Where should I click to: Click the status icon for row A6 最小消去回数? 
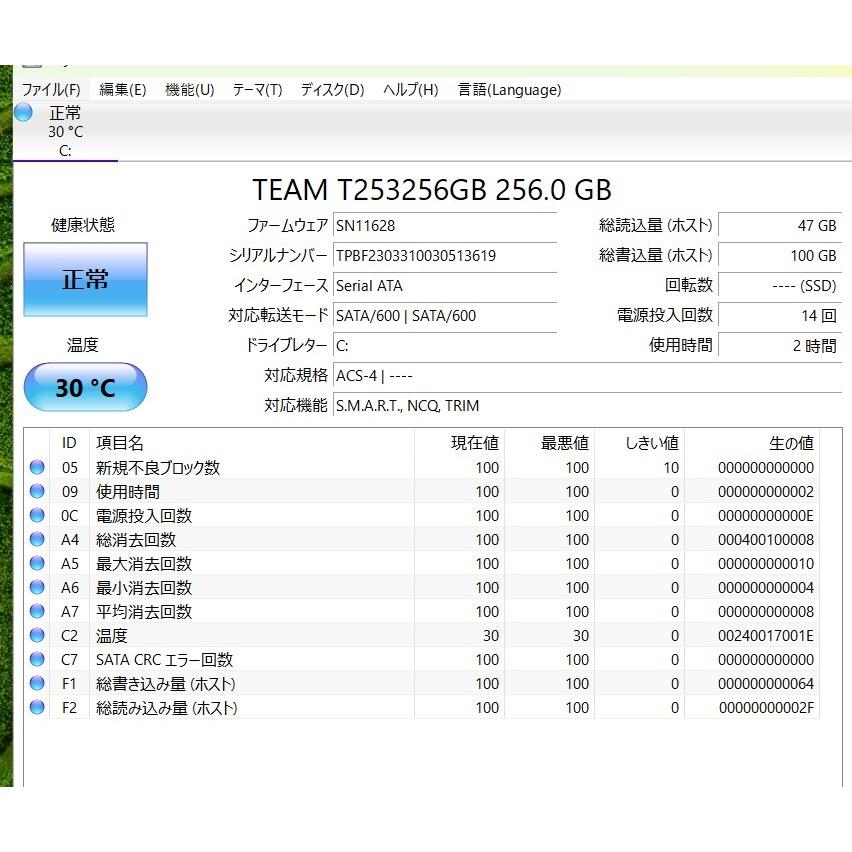(37, 587)
